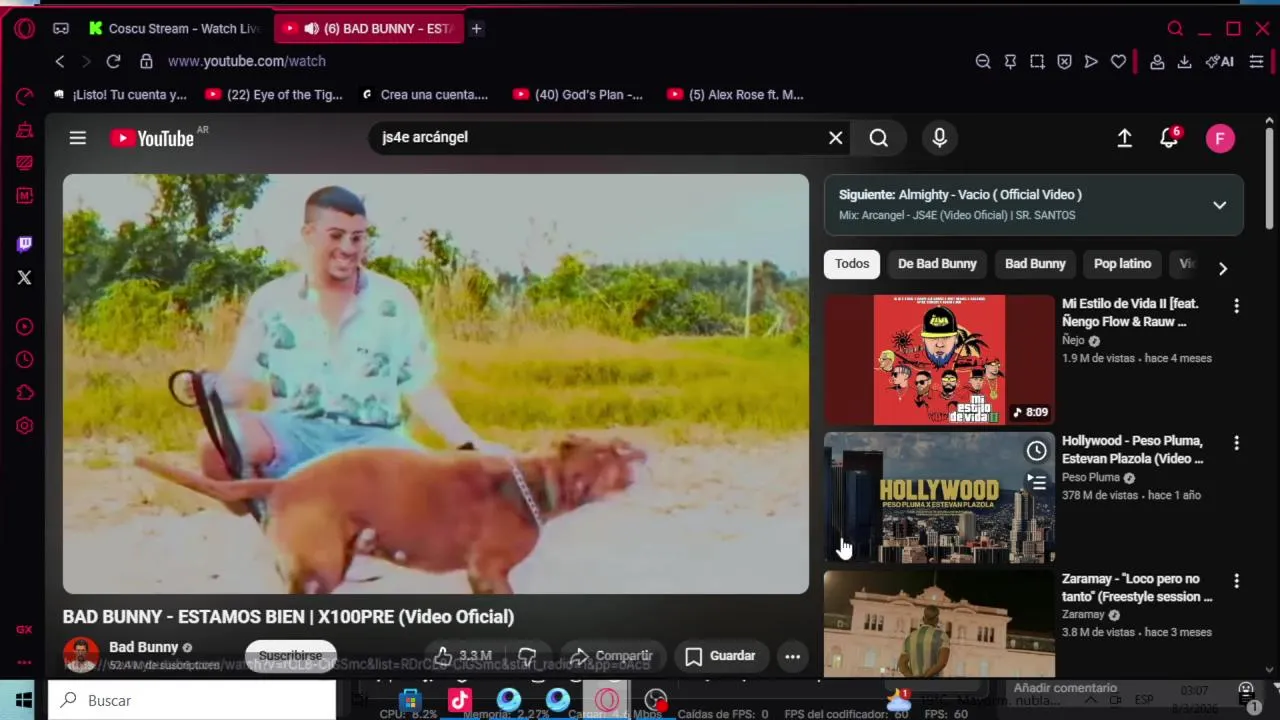Image resolution: width=1280 pixels, height=720 pixels.
Task: Open the '(22) Eye of the Tig...' bookmark
Action: click(274, 95)
